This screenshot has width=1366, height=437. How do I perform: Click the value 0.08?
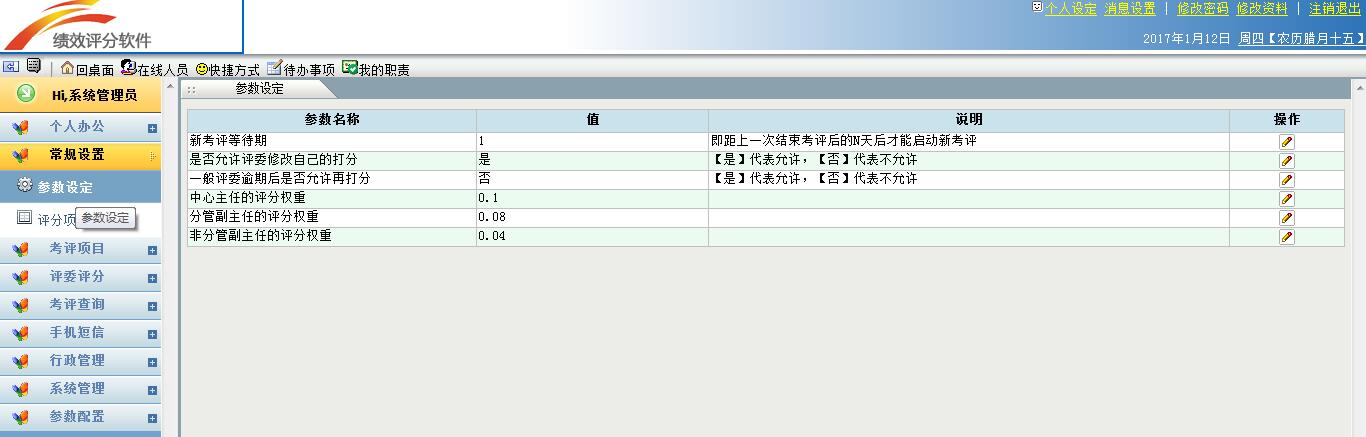[x=492, y=217]
